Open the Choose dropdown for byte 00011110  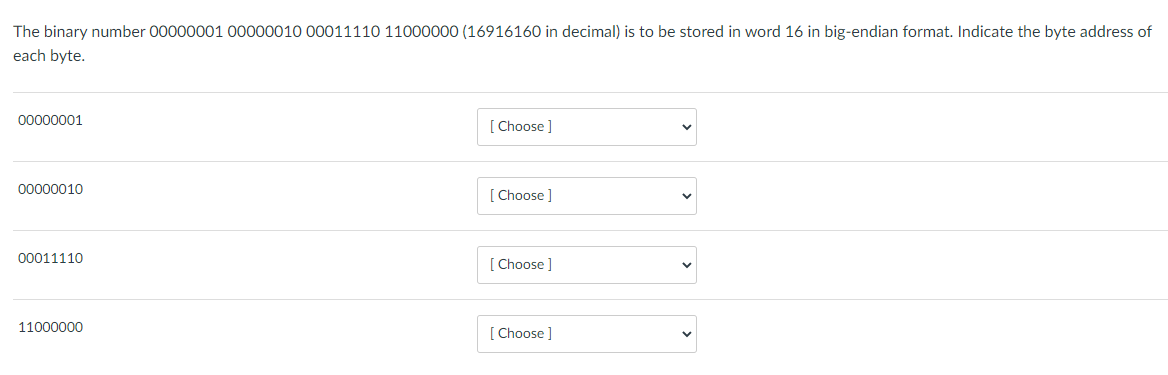pos(587,265)
